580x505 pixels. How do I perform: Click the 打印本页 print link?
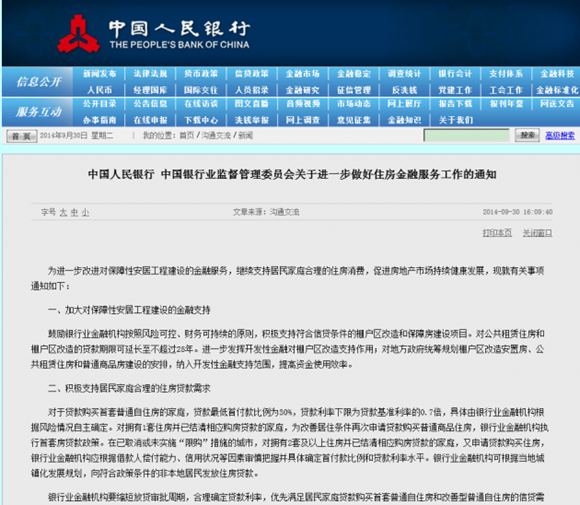click(x=497, y=233)
